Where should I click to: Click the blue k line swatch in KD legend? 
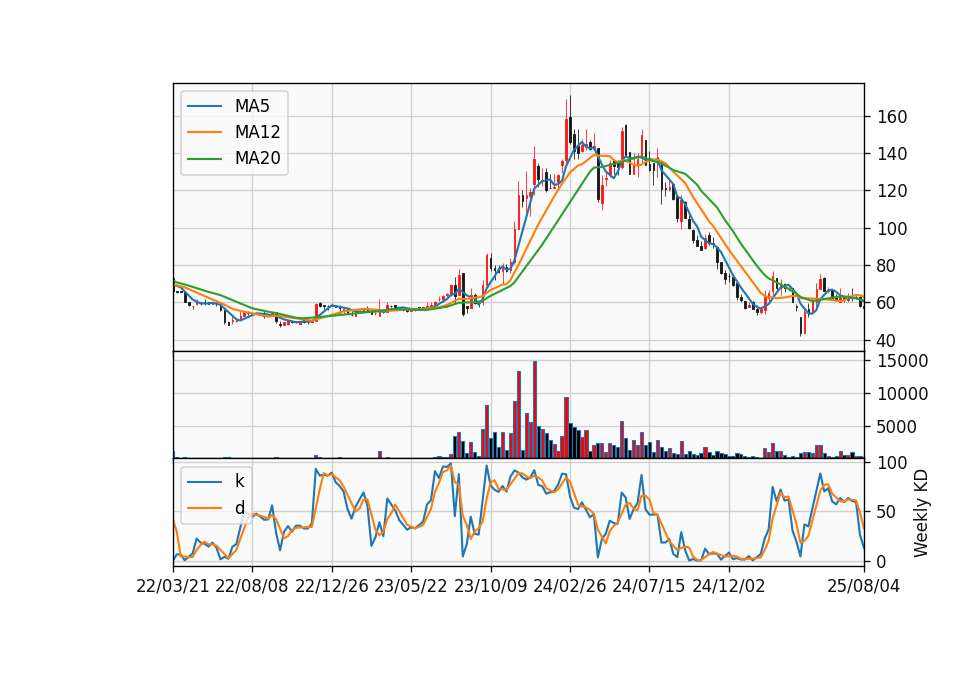coord(204,482)
